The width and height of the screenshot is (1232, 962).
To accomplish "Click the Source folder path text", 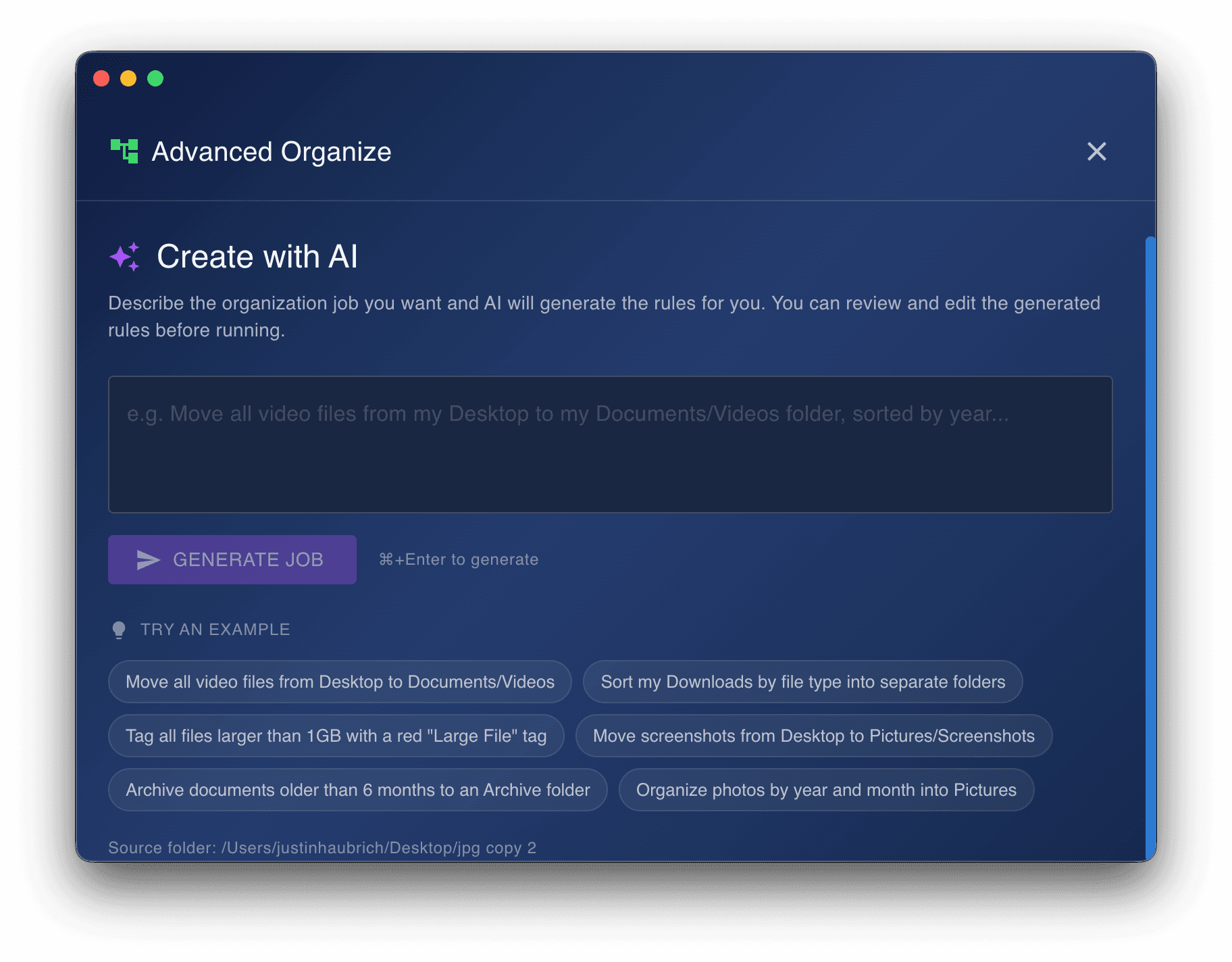I will tap(322, 848).
